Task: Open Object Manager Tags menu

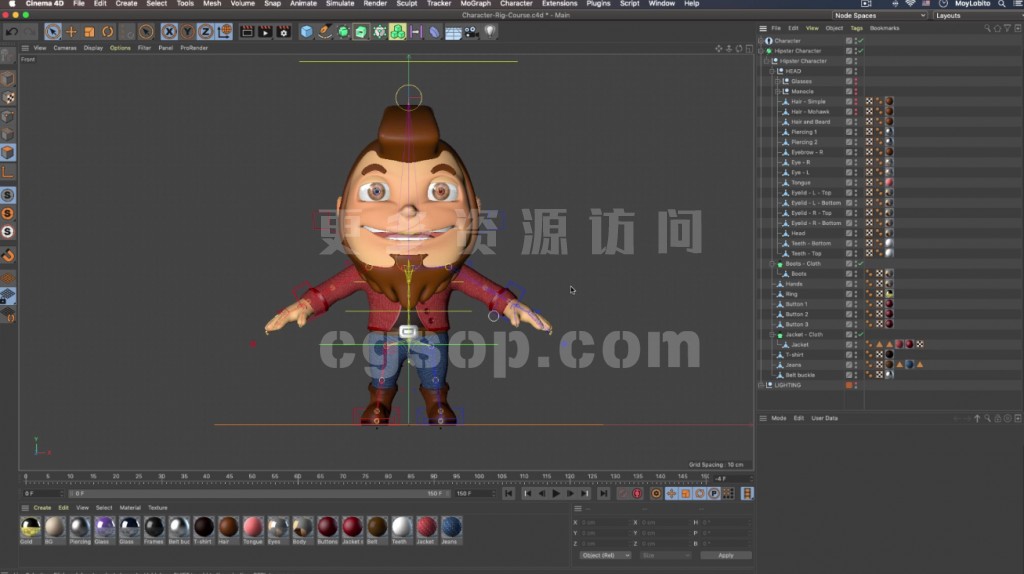Action: [856, 28]
